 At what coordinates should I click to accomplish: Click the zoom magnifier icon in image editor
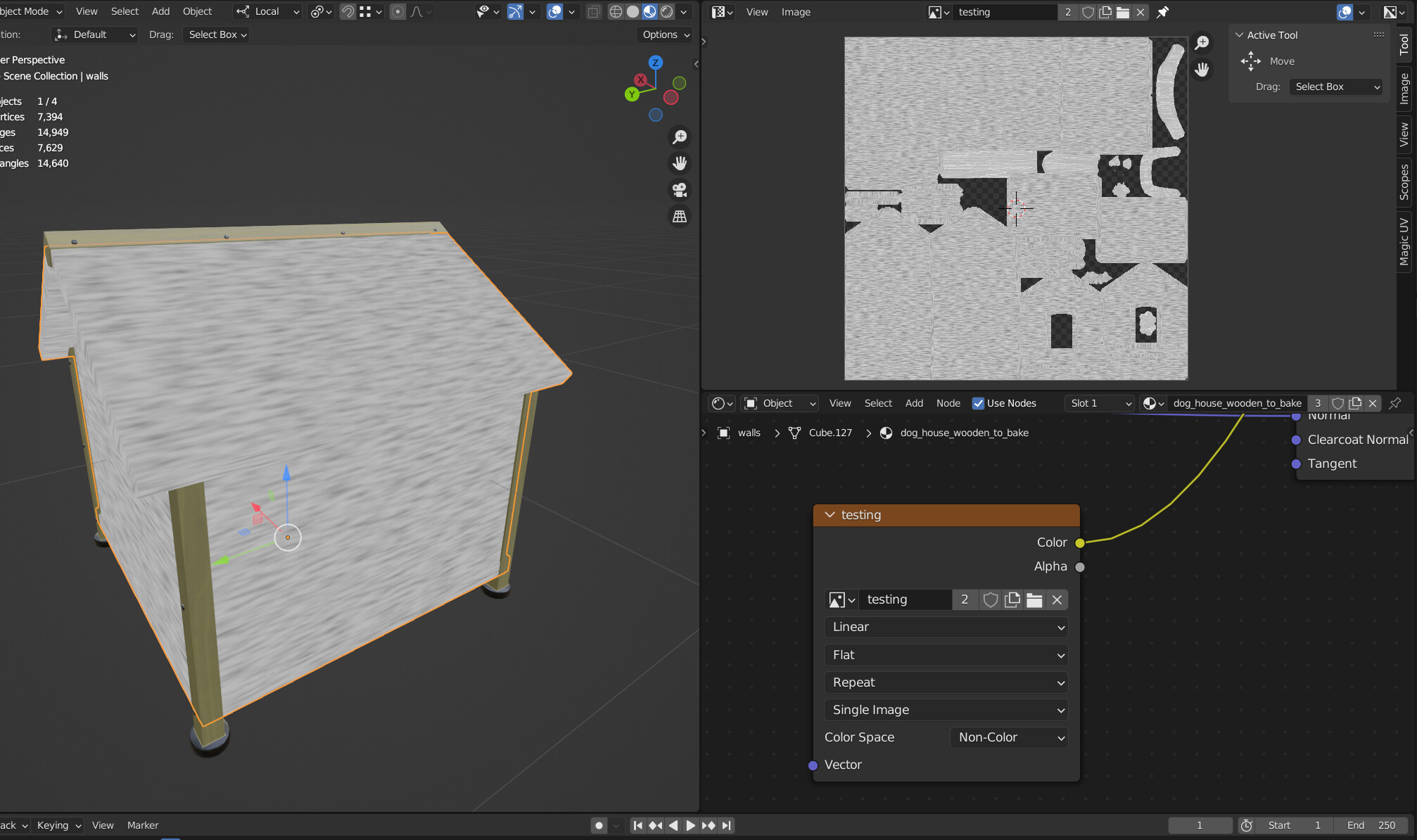[1202, 42]
